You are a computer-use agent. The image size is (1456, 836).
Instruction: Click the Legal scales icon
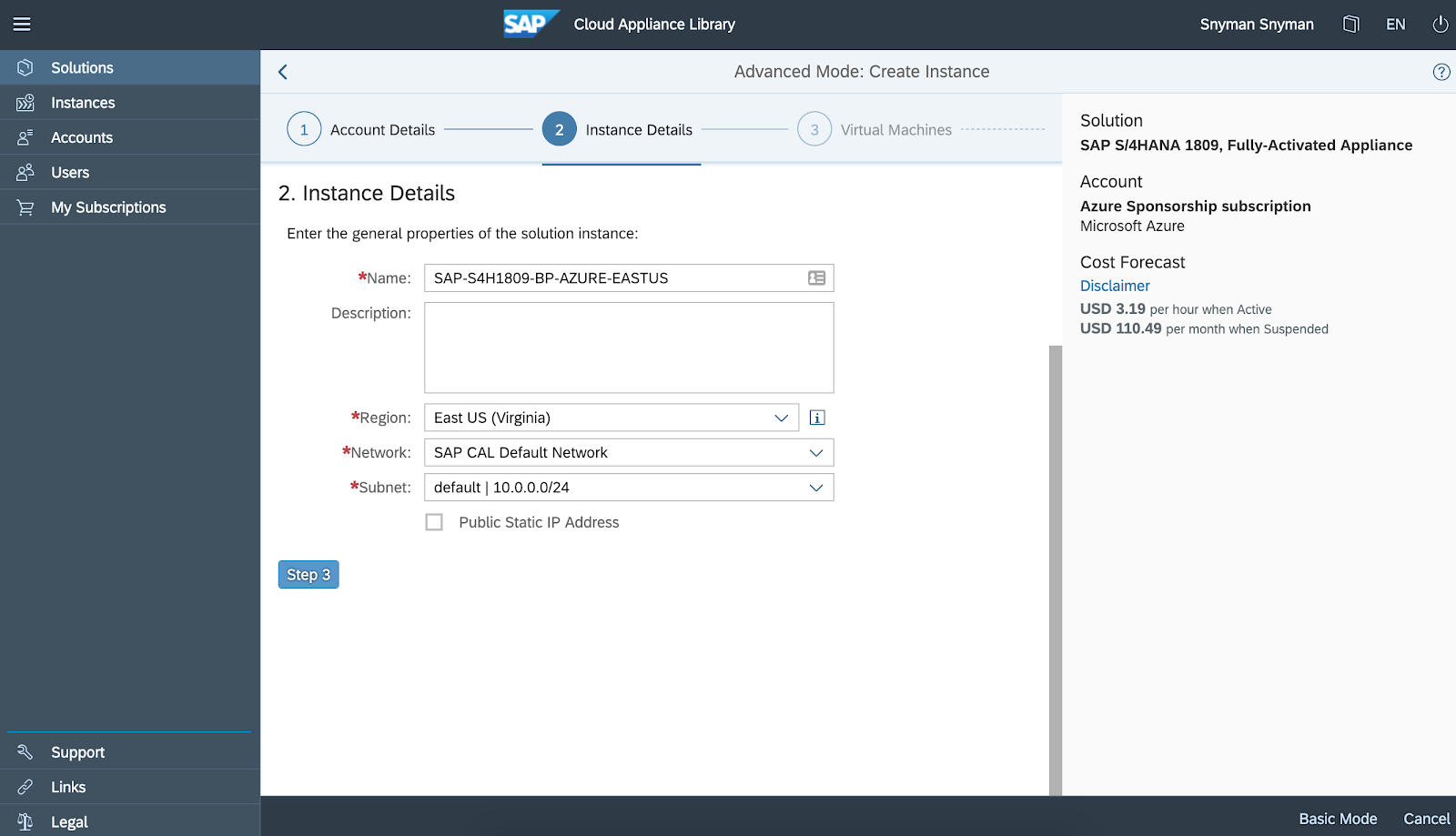(25, 821)
